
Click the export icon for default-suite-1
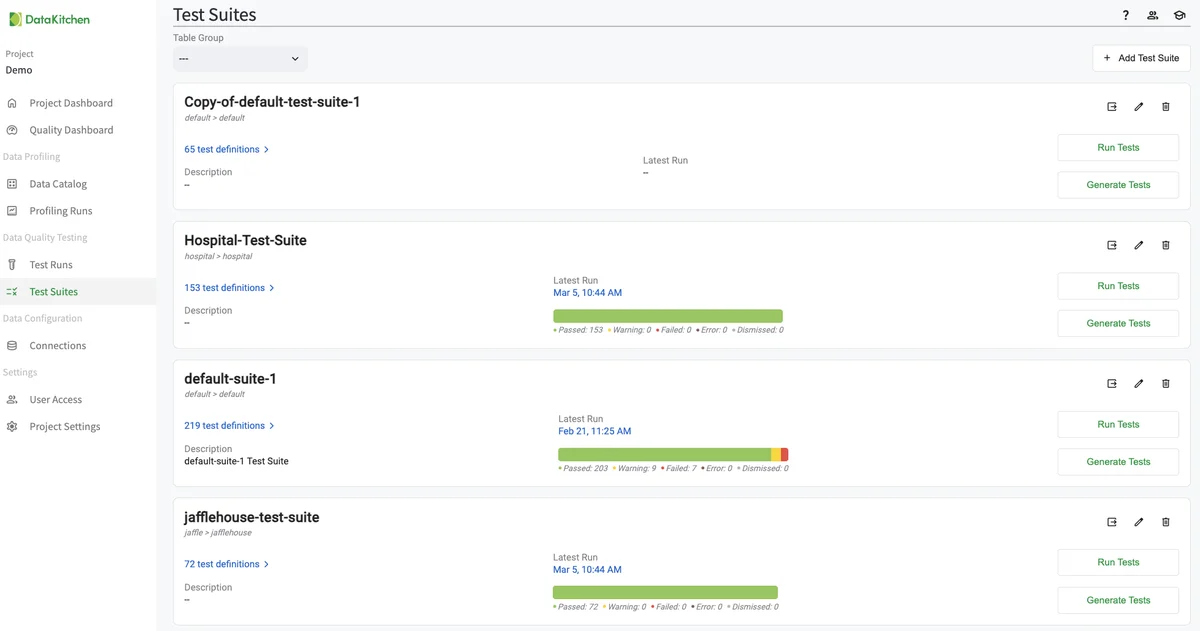tap(1110, 383)
